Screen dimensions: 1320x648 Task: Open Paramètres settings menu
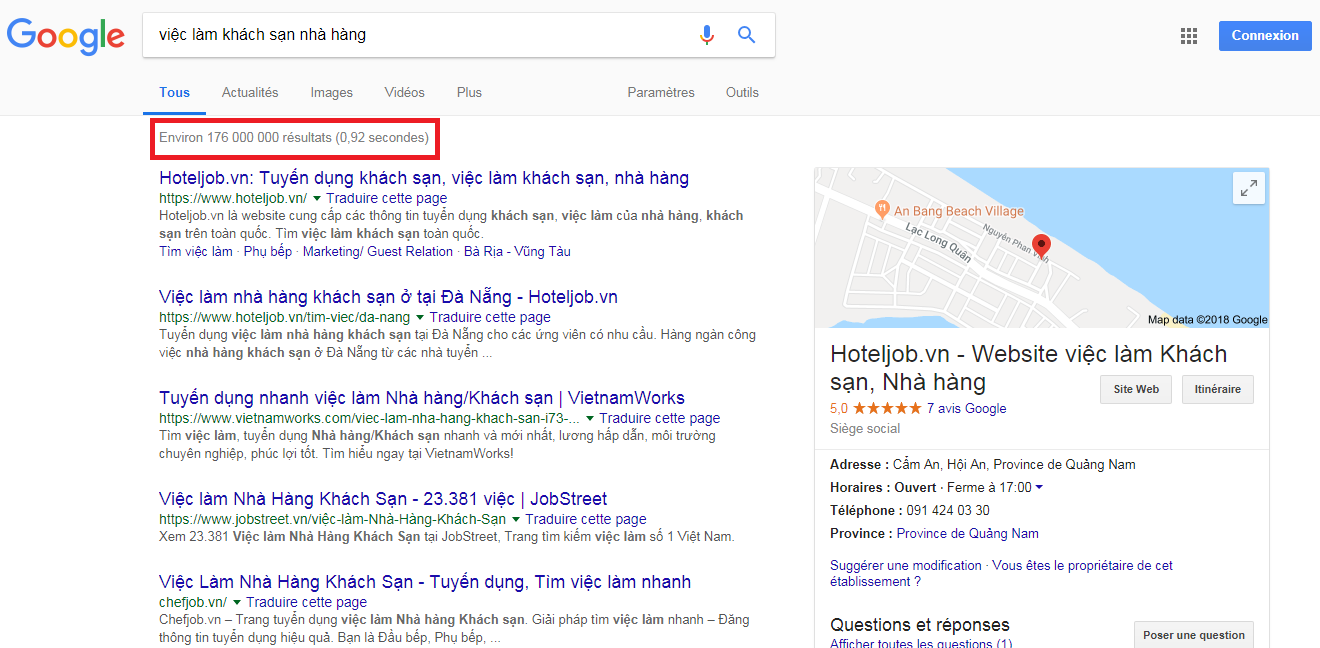(661, 92)
